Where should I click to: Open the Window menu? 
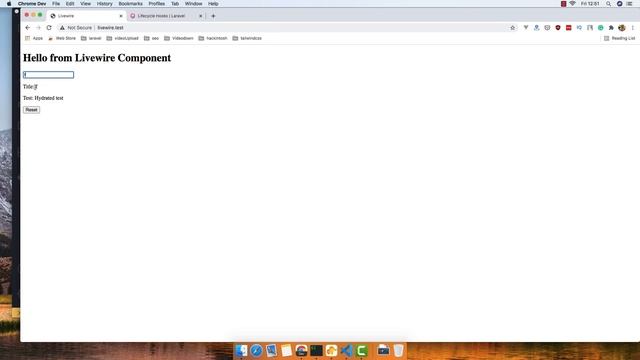click(193, 4)
